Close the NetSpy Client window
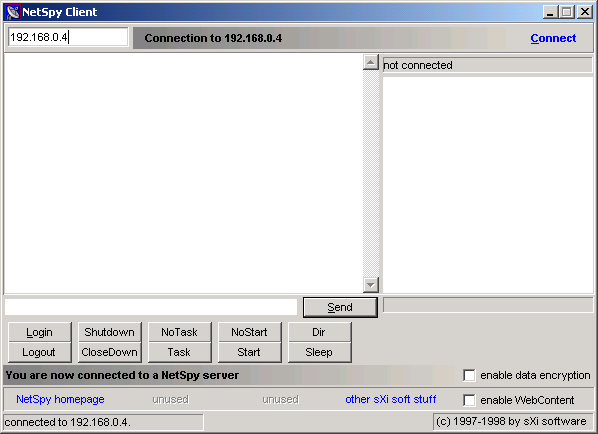 coord(585,12)
